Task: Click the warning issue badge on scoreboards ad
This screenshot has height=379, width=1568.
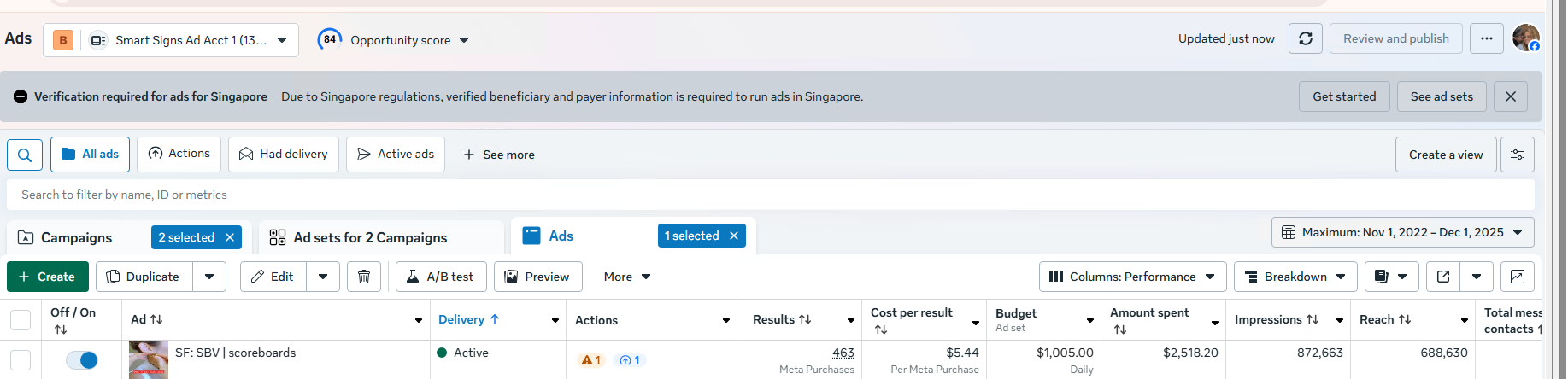Action: pos(591,360)
